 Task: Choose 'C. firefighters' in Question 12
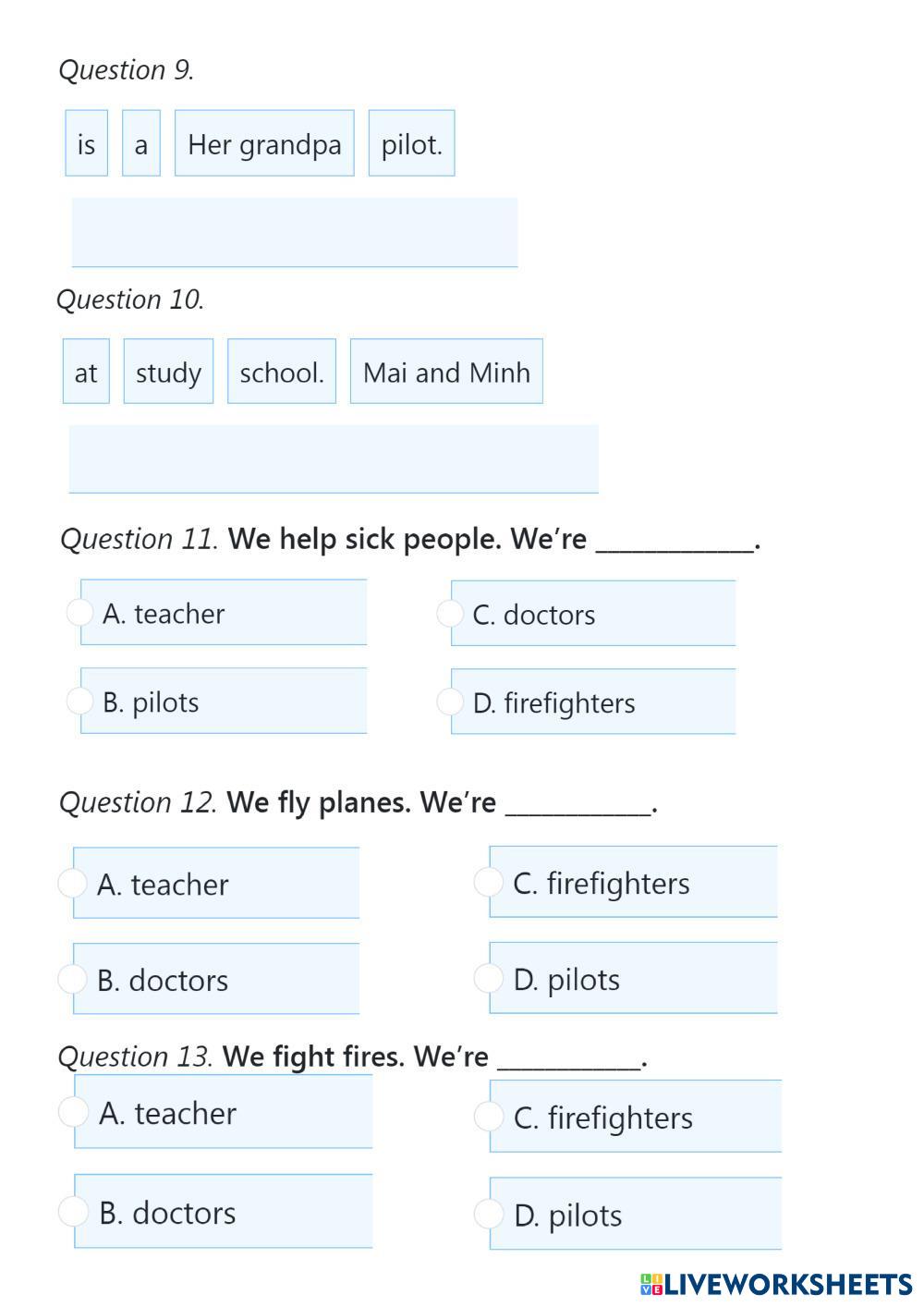coord(488,882)
